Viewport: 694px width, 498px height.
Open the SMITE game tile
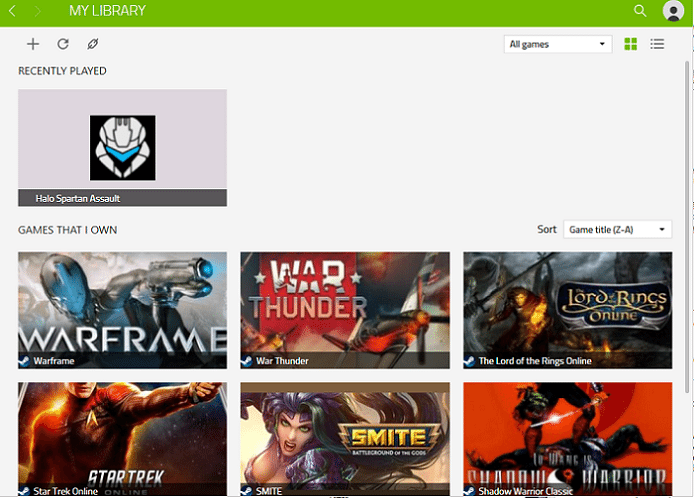(345, 439)
